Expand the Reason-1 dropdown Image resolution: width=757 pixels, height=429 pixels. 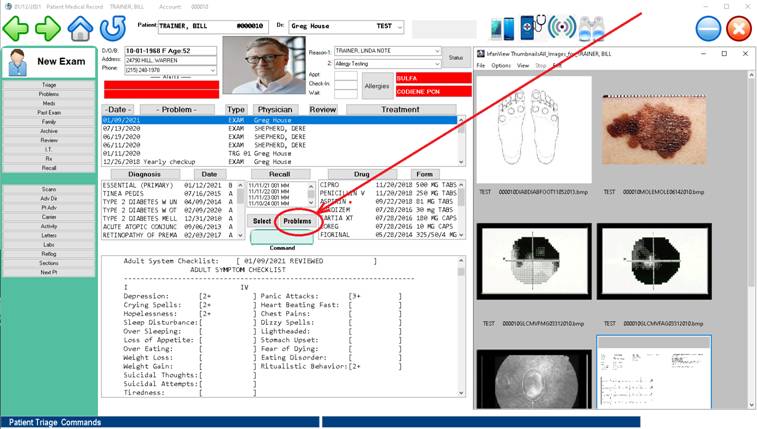[437, 51]
